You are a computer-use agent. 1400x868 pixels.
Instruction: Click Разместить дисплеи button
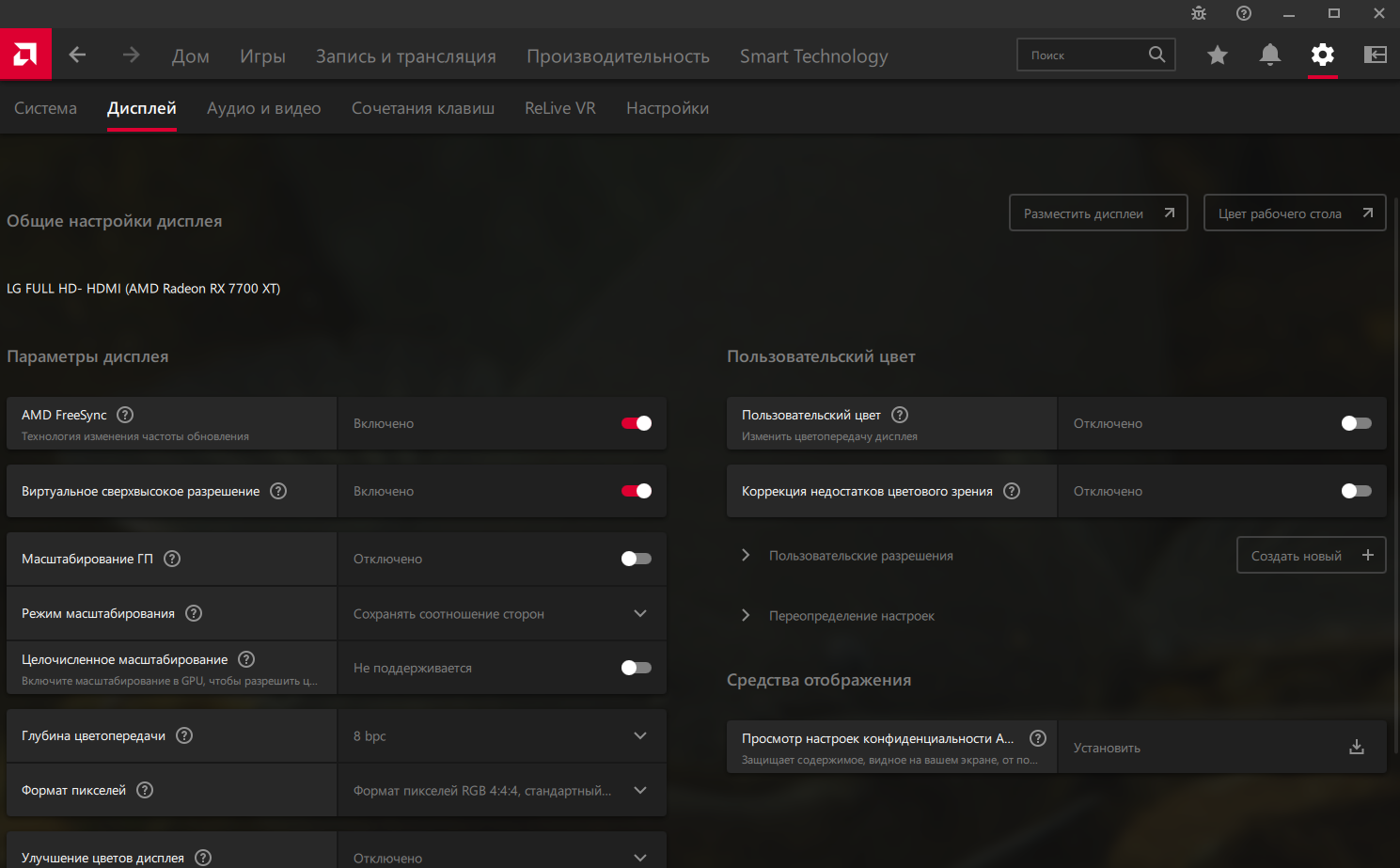coord(1098,213)
